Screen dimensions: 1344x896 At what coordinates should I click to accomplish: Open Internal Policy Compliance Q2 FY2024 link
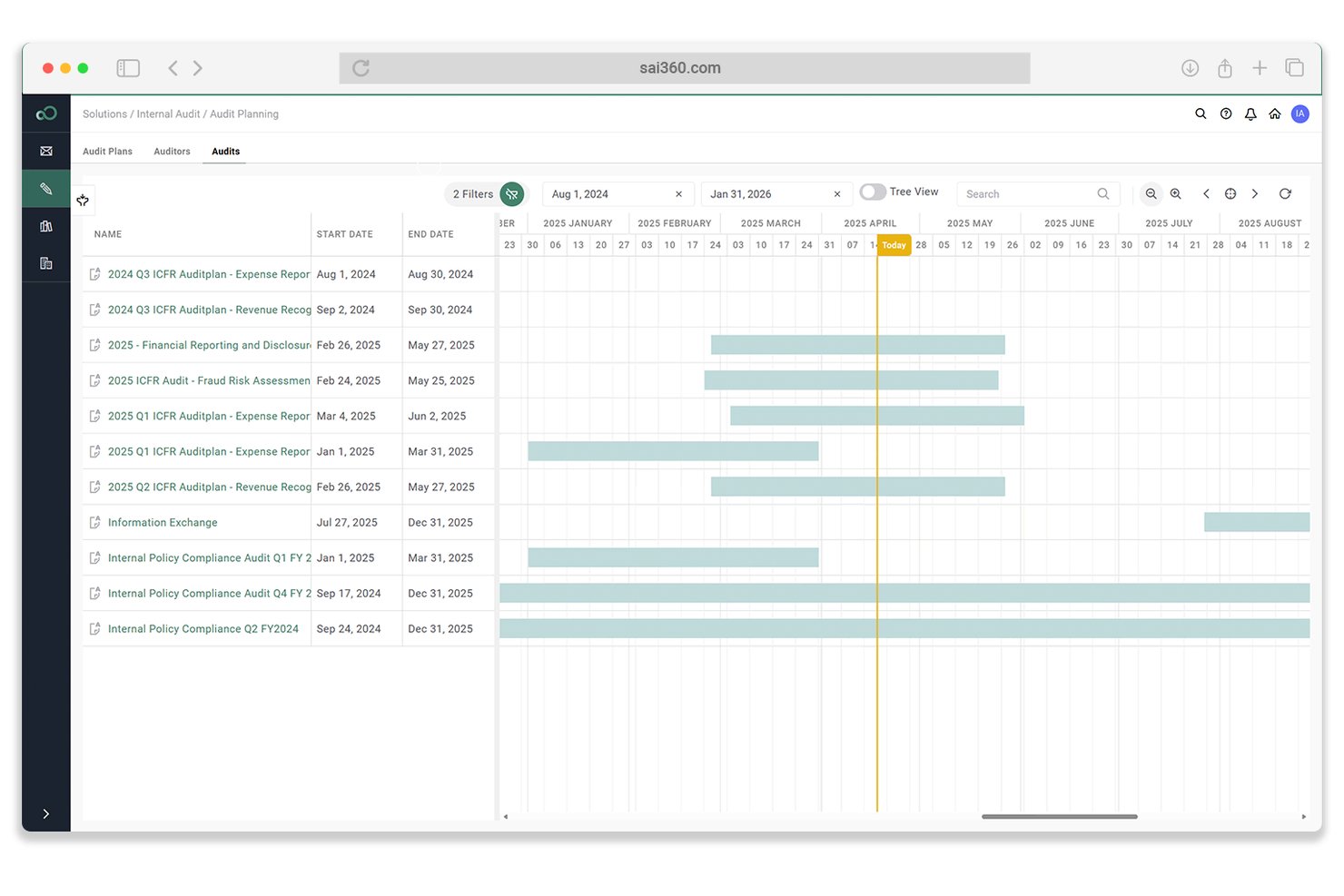pyautogui.click(x=203, y=629)
